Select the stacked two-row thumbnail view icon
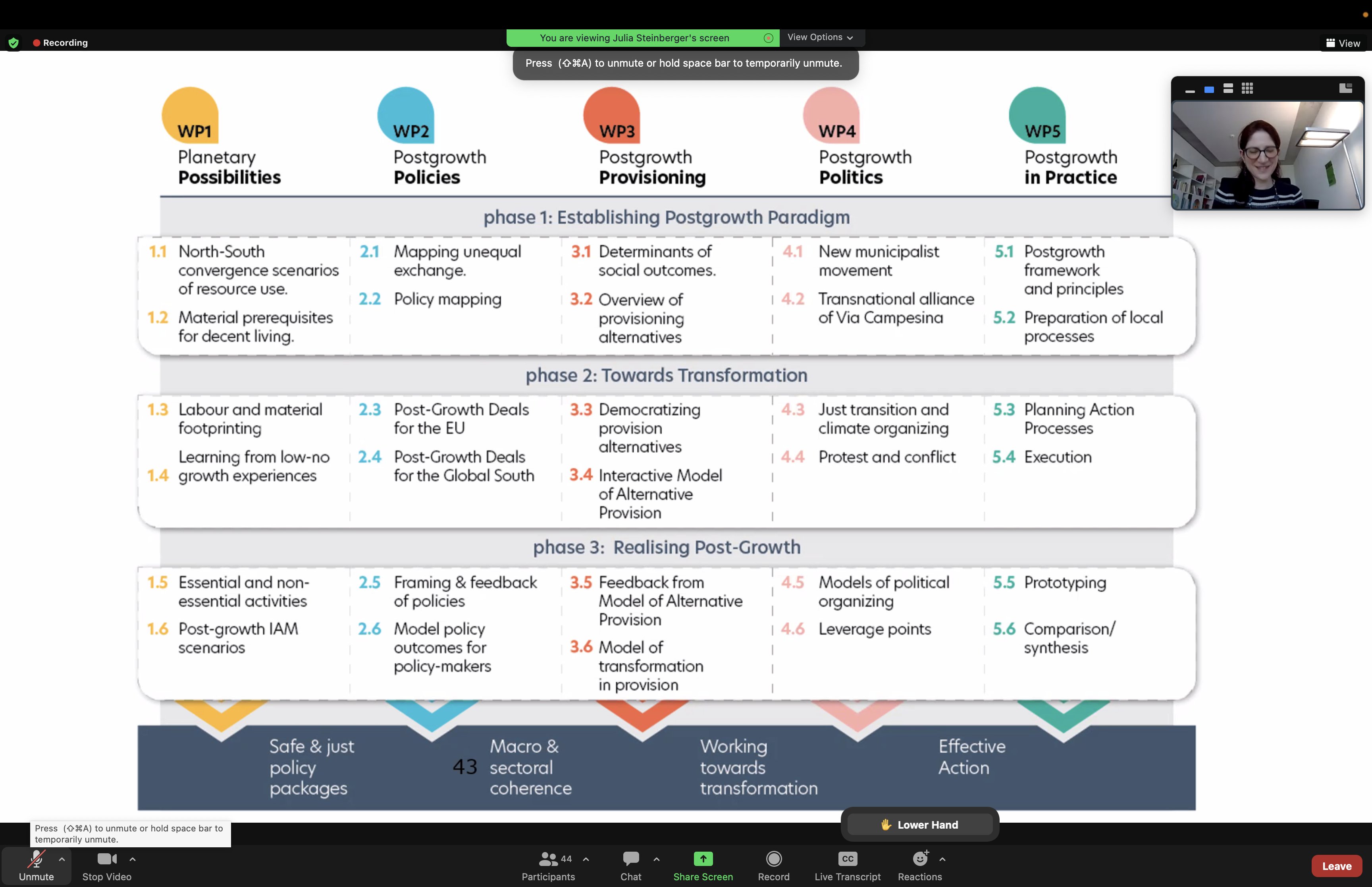Image resolution: width=1372 pixels, height=887 pixels. (x=1228, y=89)
